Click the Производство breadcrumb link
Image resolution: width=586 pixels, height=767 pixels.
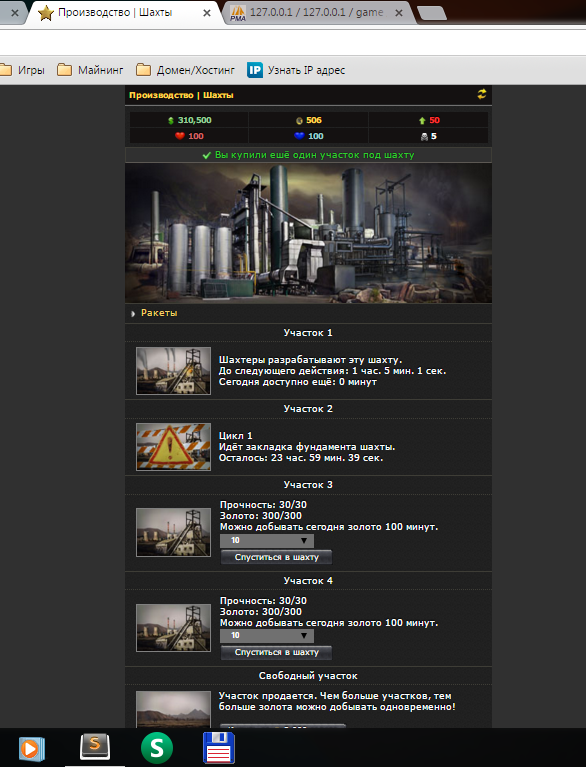tap(161, 95)
